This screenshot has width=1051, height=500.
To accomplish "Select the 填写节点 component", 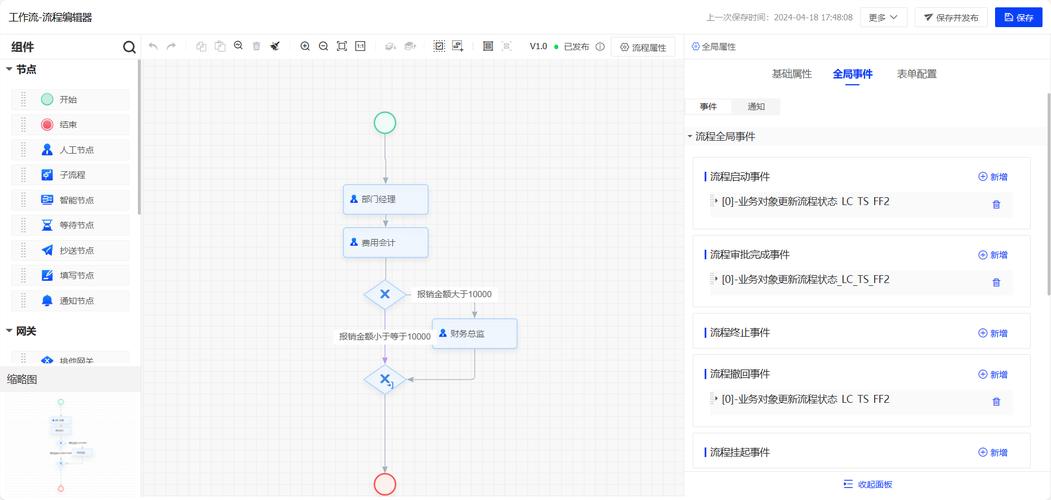I will coord(70,275).
